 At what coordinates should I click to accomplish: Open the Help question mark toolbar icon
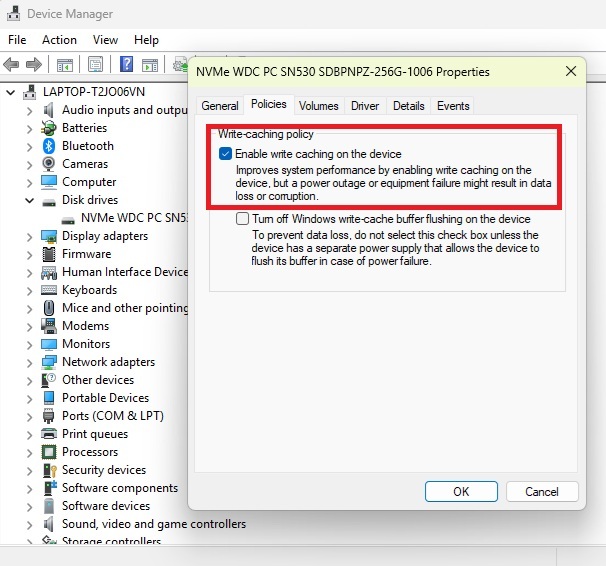pos(126,64)
